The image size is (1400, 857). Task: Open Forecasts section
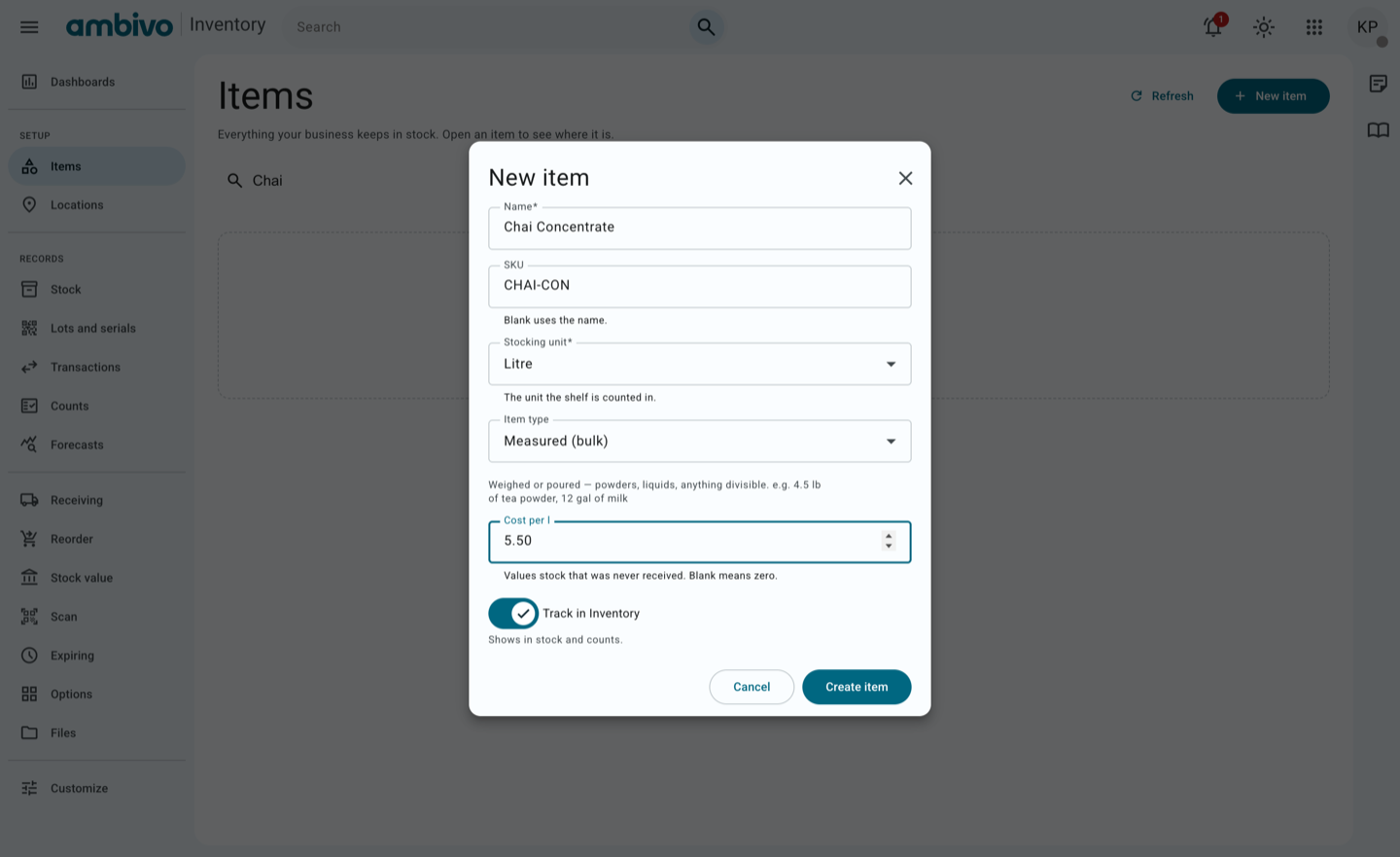[x=96, y=446]
